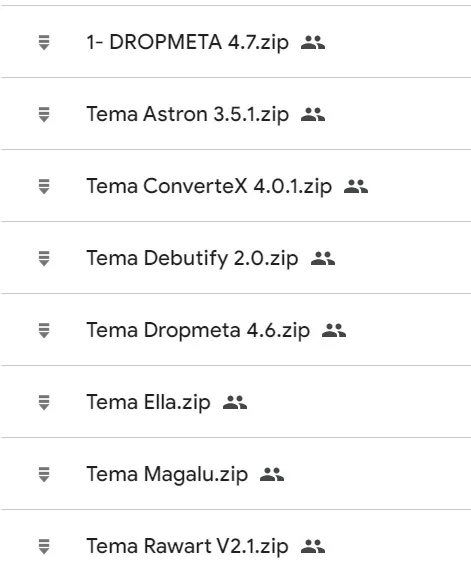Screen dimensions: 471x578
Task: Click the zip icon next to Tema Ella.zip
Action: [44, 403]
